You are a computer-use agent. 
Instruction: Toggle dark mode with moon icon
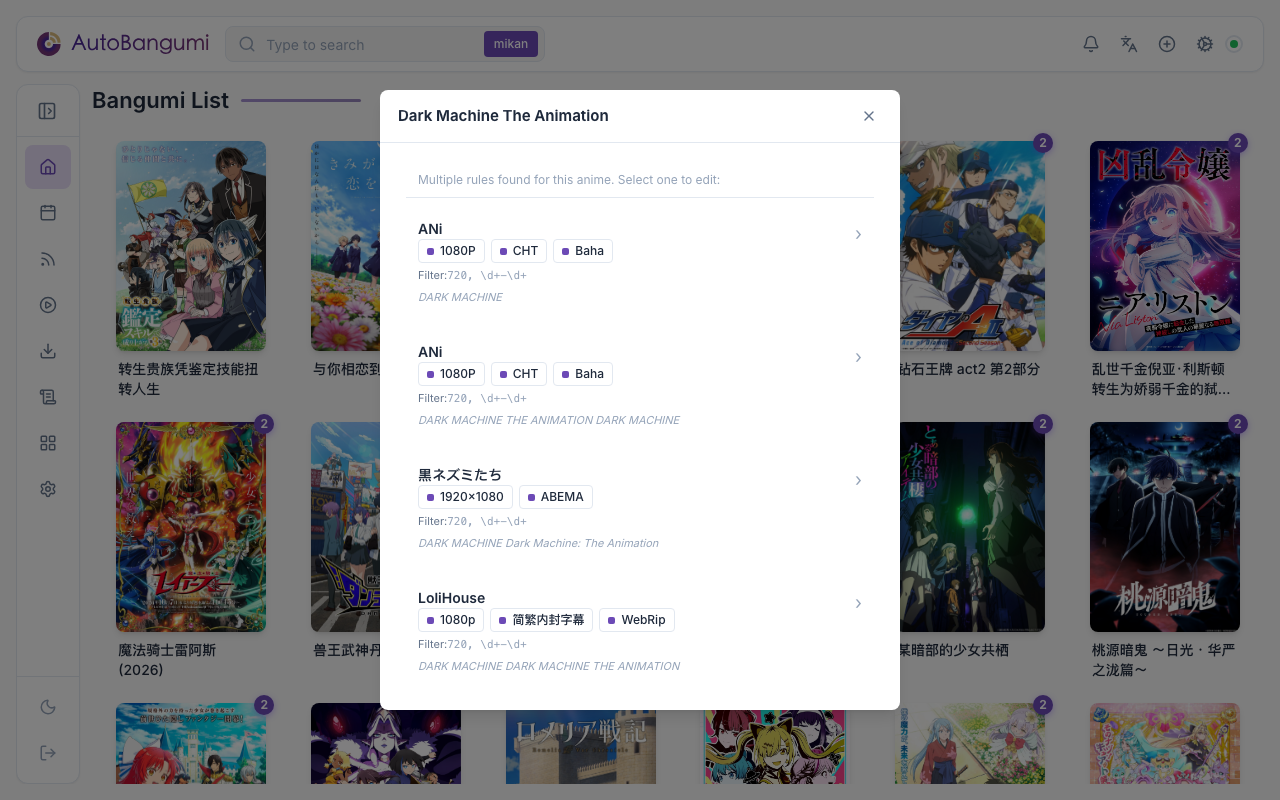pyautogui.click(x=48, y=707)
